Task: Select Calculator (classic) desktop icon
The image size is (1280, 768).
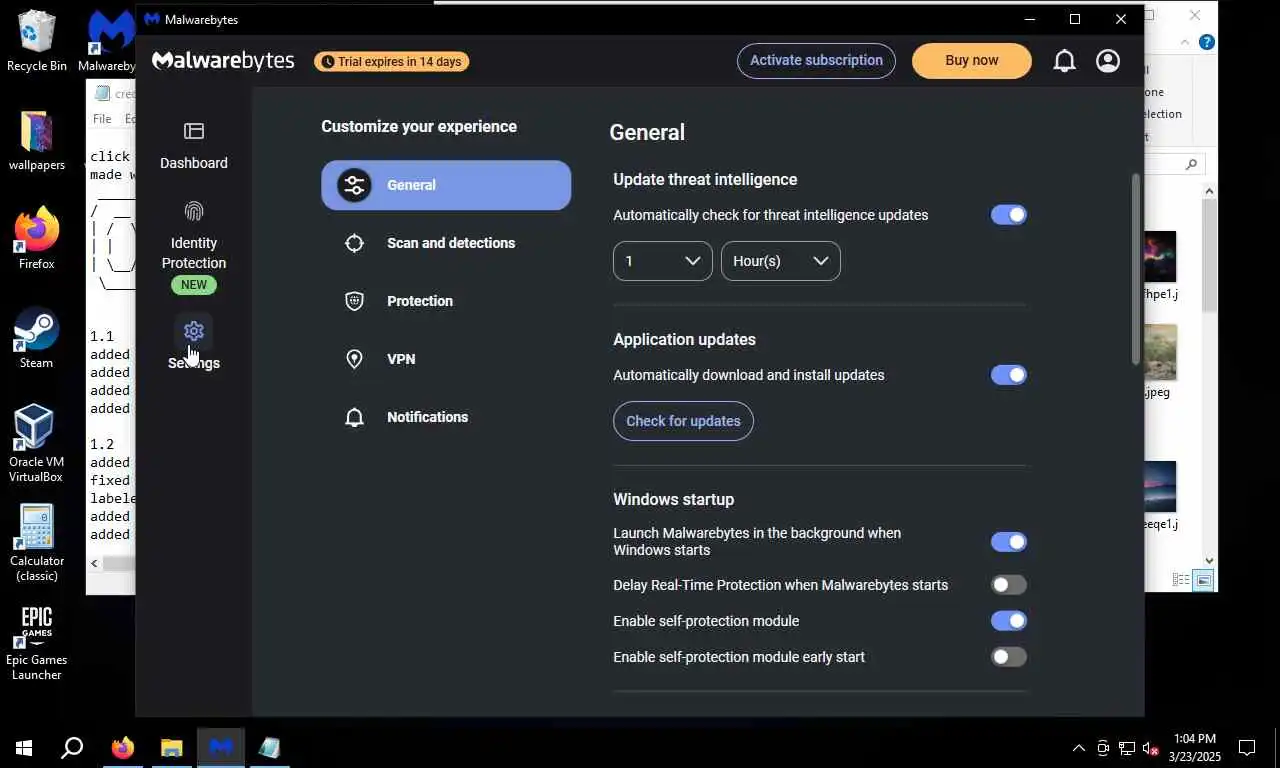Action: tap(37, 542)
